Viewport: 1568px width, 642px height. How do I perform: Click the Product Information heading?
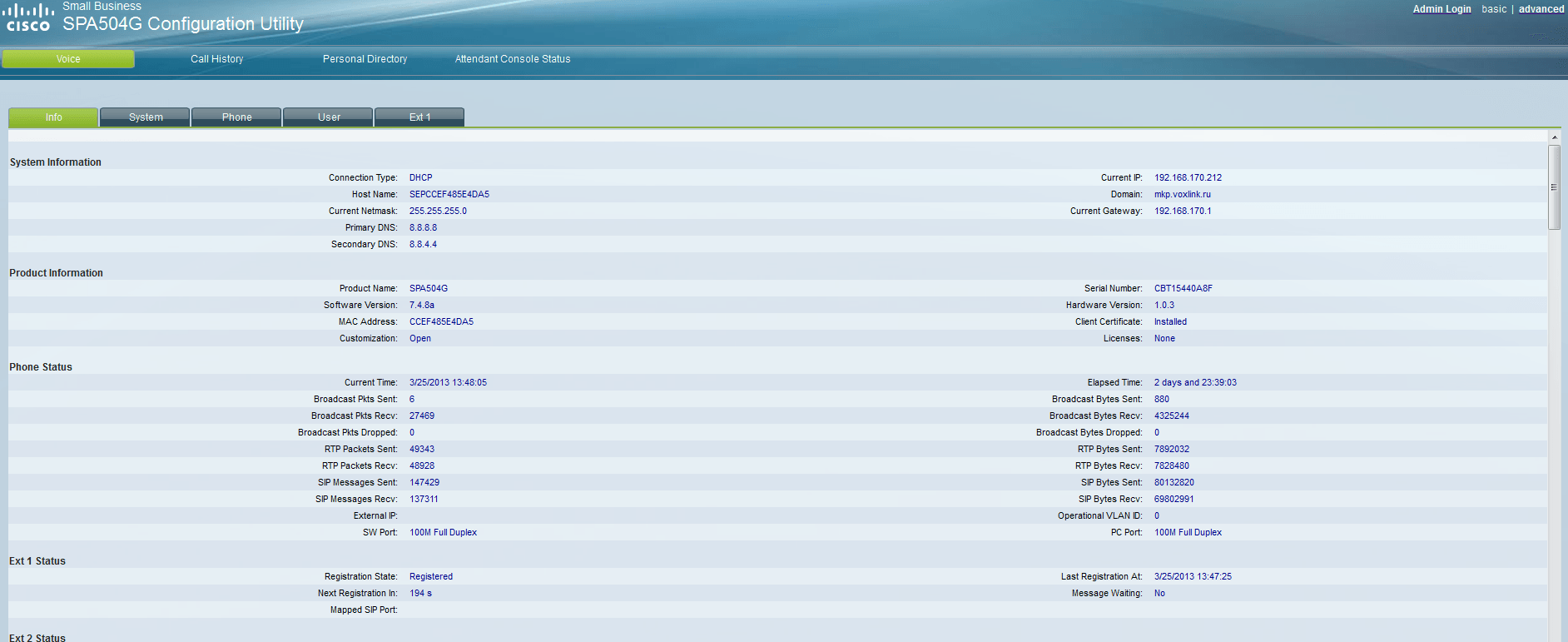coord(56,273)
